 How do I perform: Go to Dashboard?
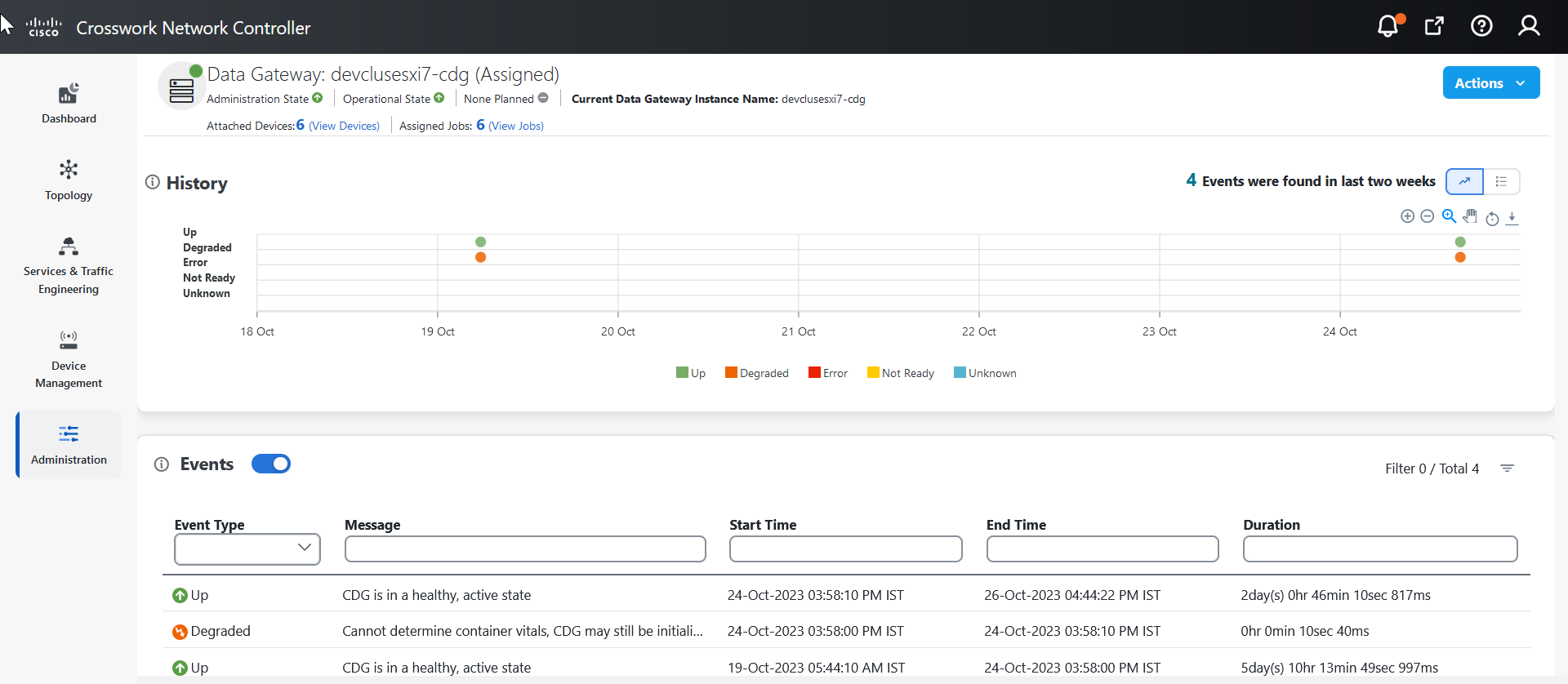click(69, 104)
